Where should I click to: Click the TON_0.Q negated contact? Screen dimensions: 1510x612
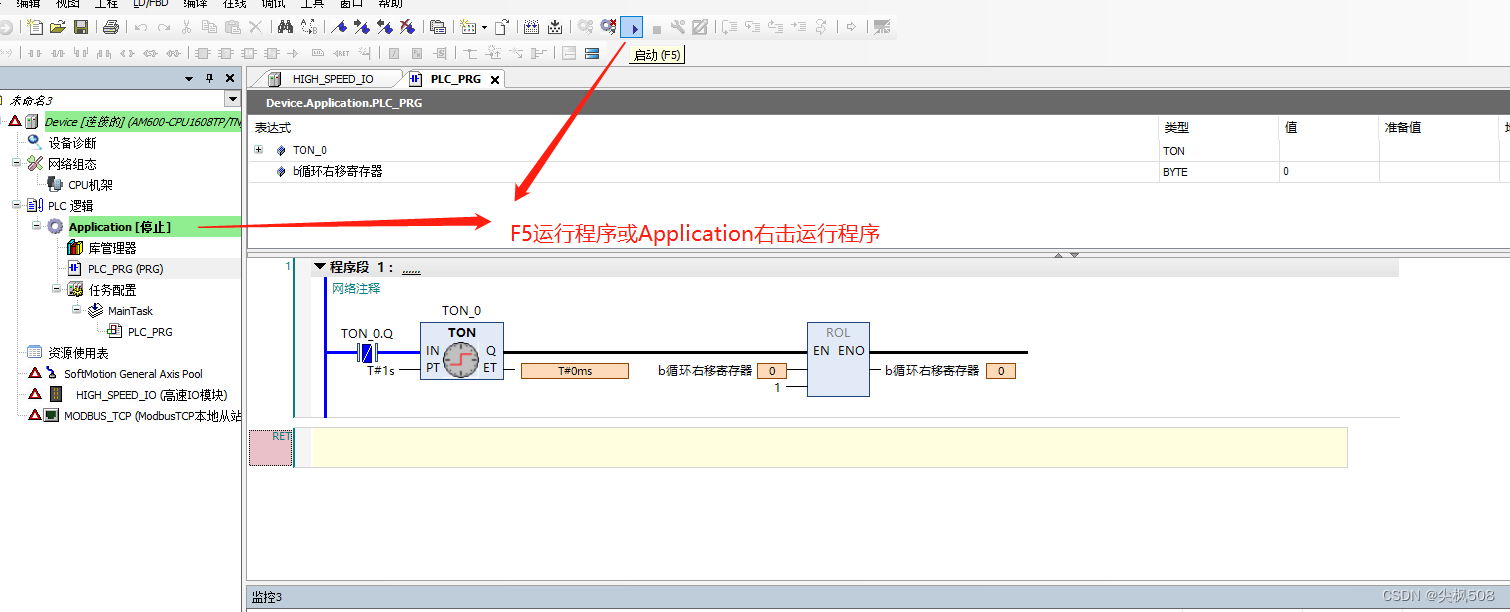[x=367, y=352]
